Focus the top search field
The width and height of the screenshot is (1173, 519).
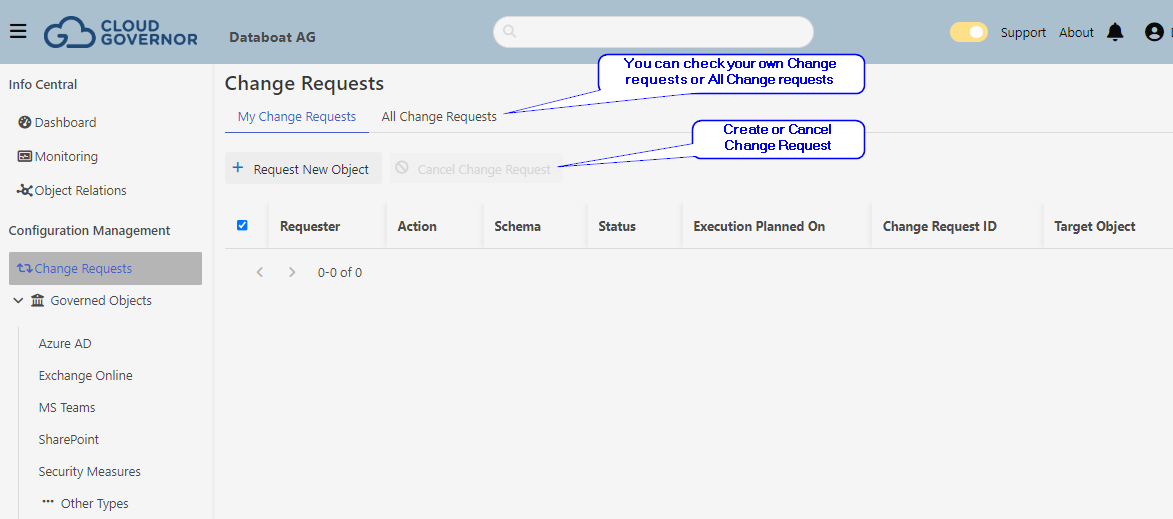[x=653, y=31]
